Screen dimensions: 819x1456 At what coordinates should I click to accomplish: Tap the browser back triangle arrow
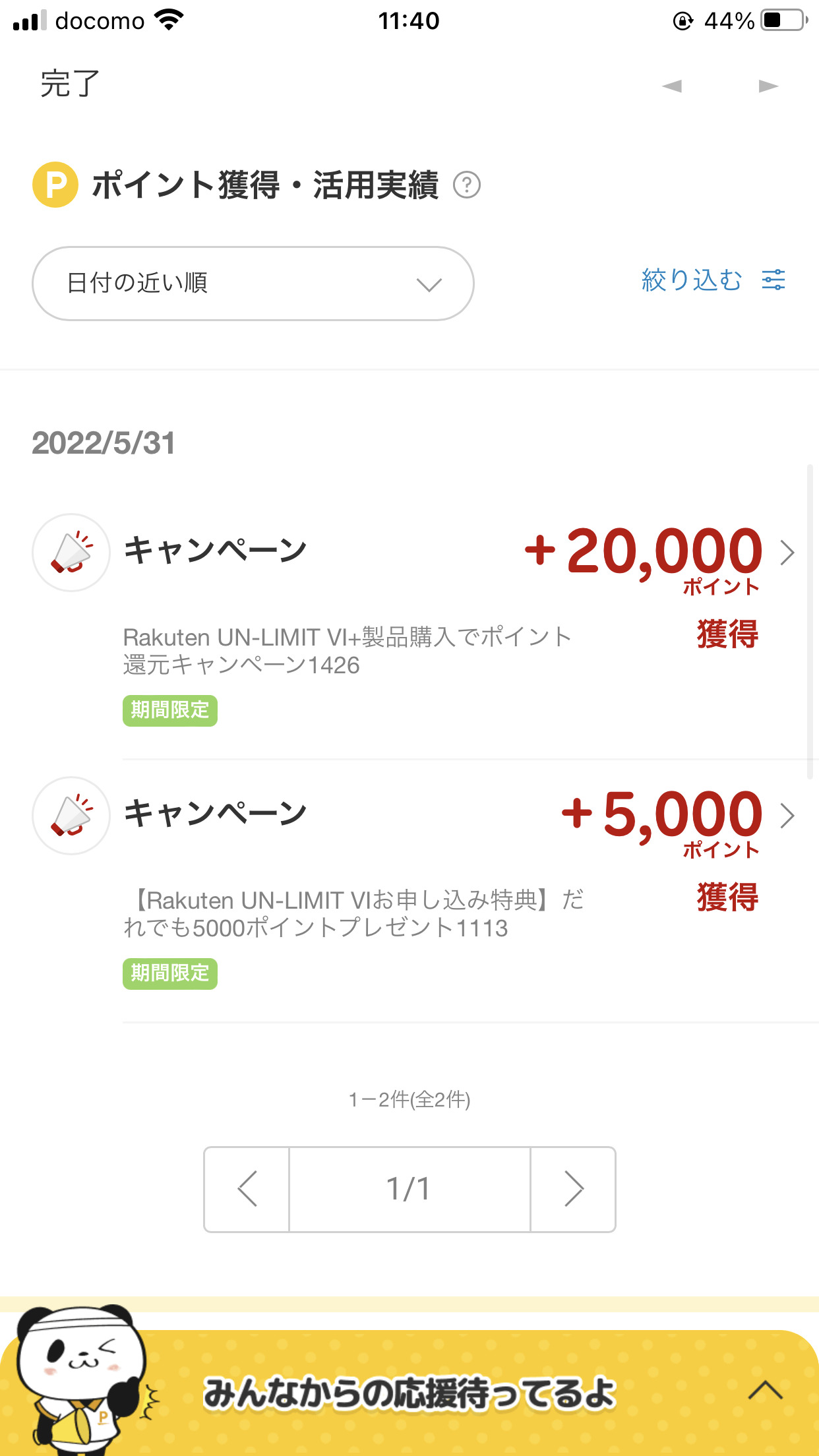[x=672, y=86]
